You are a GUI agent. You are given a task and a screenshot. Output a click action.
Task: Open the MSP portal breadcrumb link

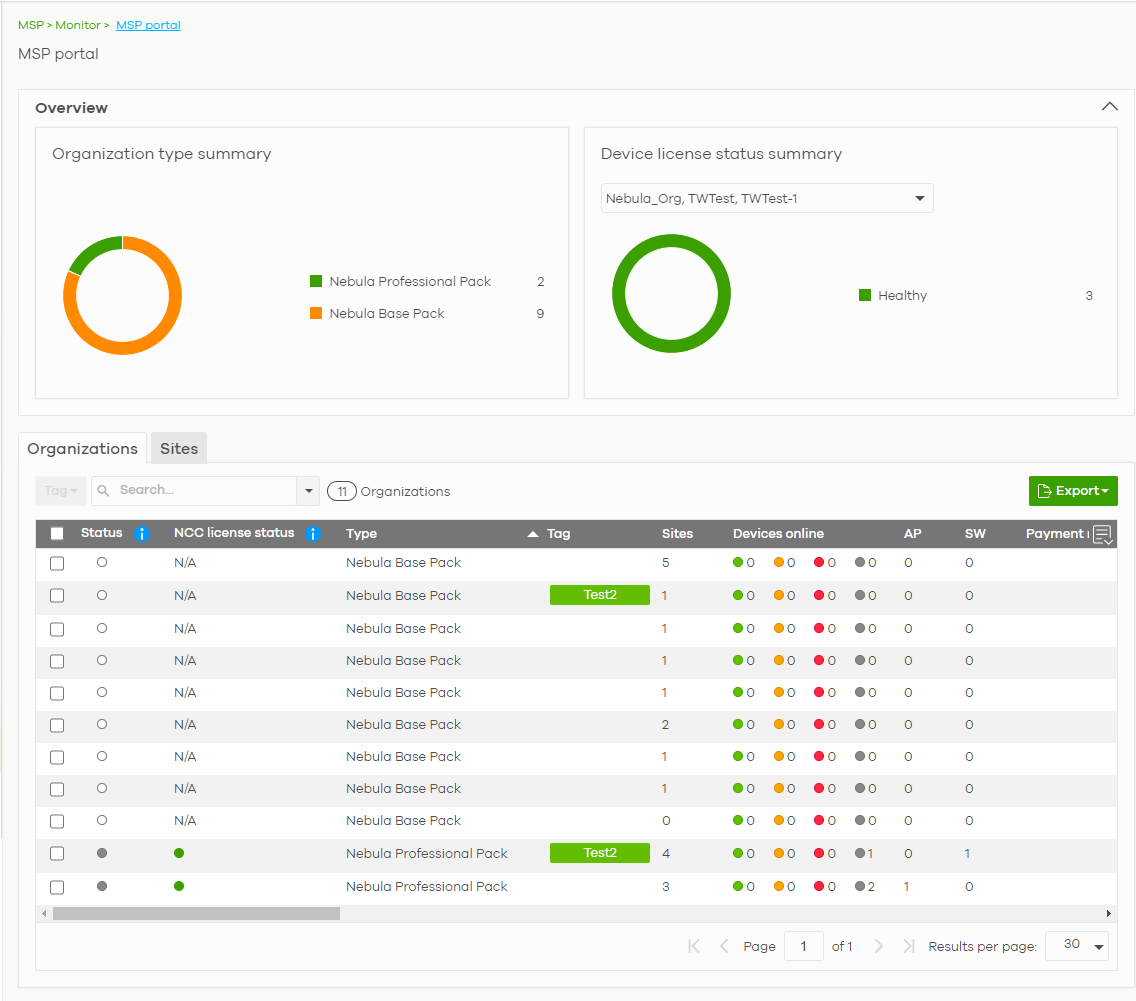[x=148, y=25]
